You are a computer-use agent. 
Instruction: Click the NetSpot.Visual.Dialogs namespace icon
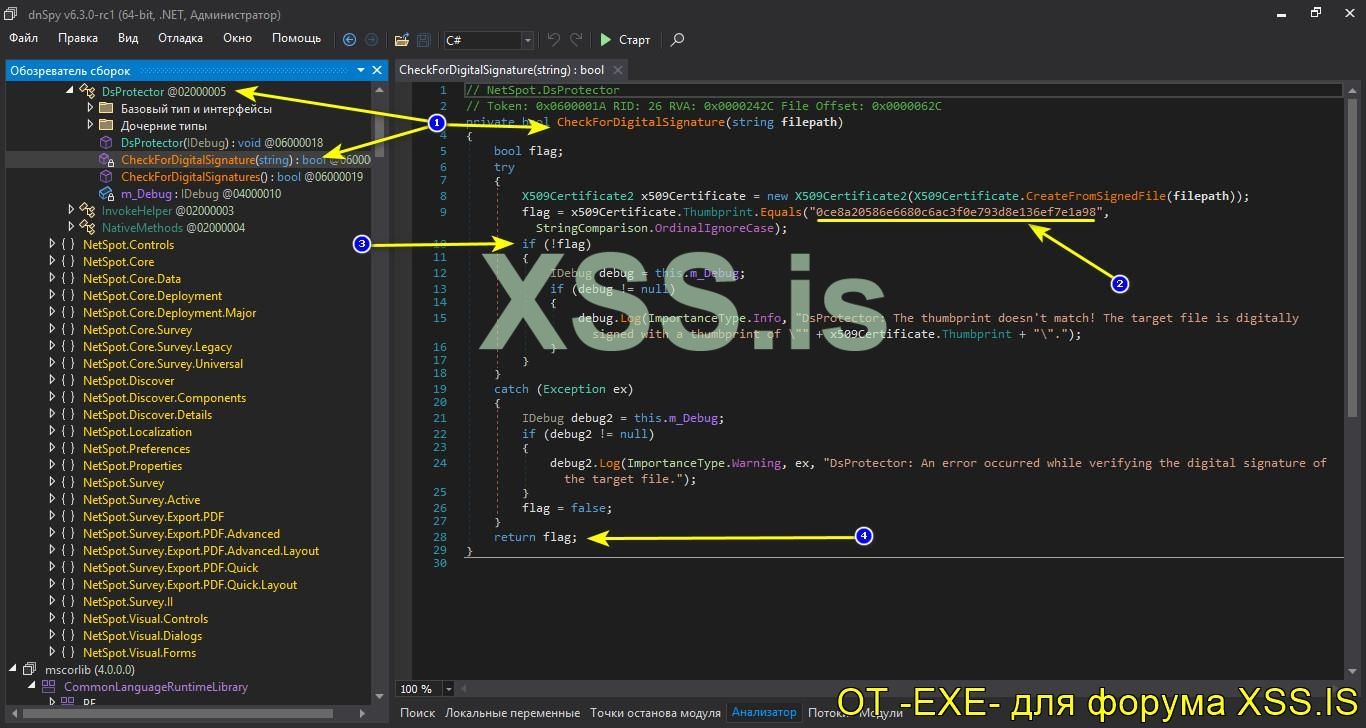[x=69, y=636]
